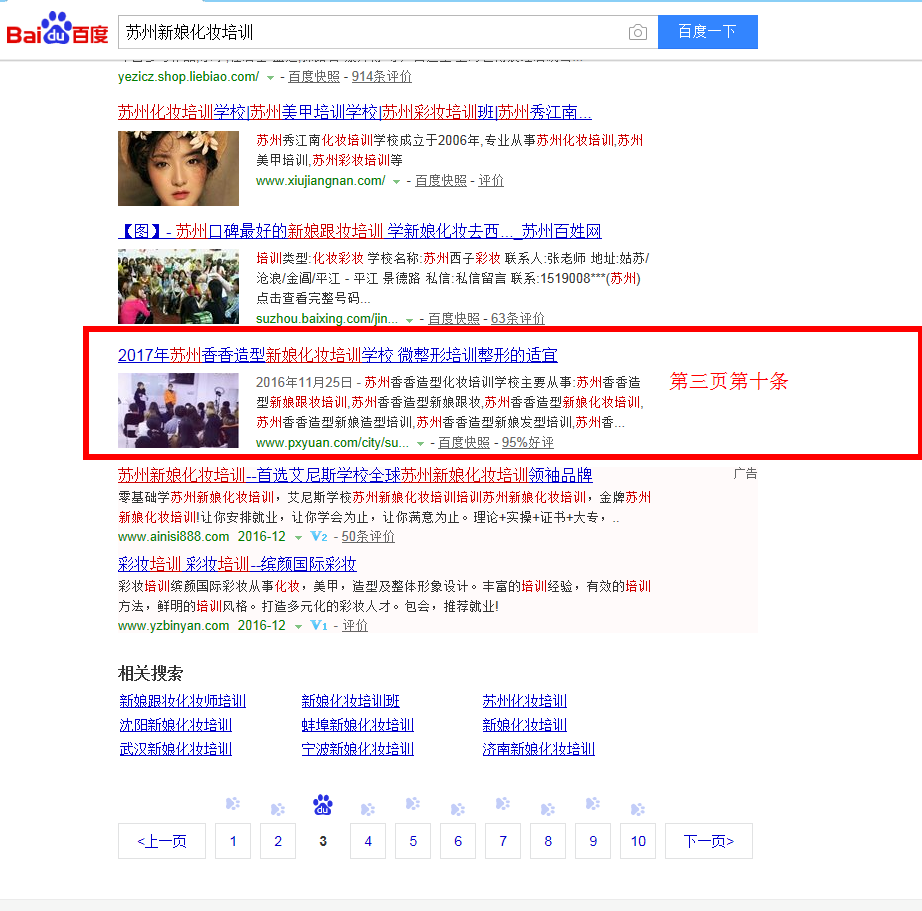Screen dimensions: 922x911
Task: Click the woman portrait thumbnail
Action: [178, 168]
